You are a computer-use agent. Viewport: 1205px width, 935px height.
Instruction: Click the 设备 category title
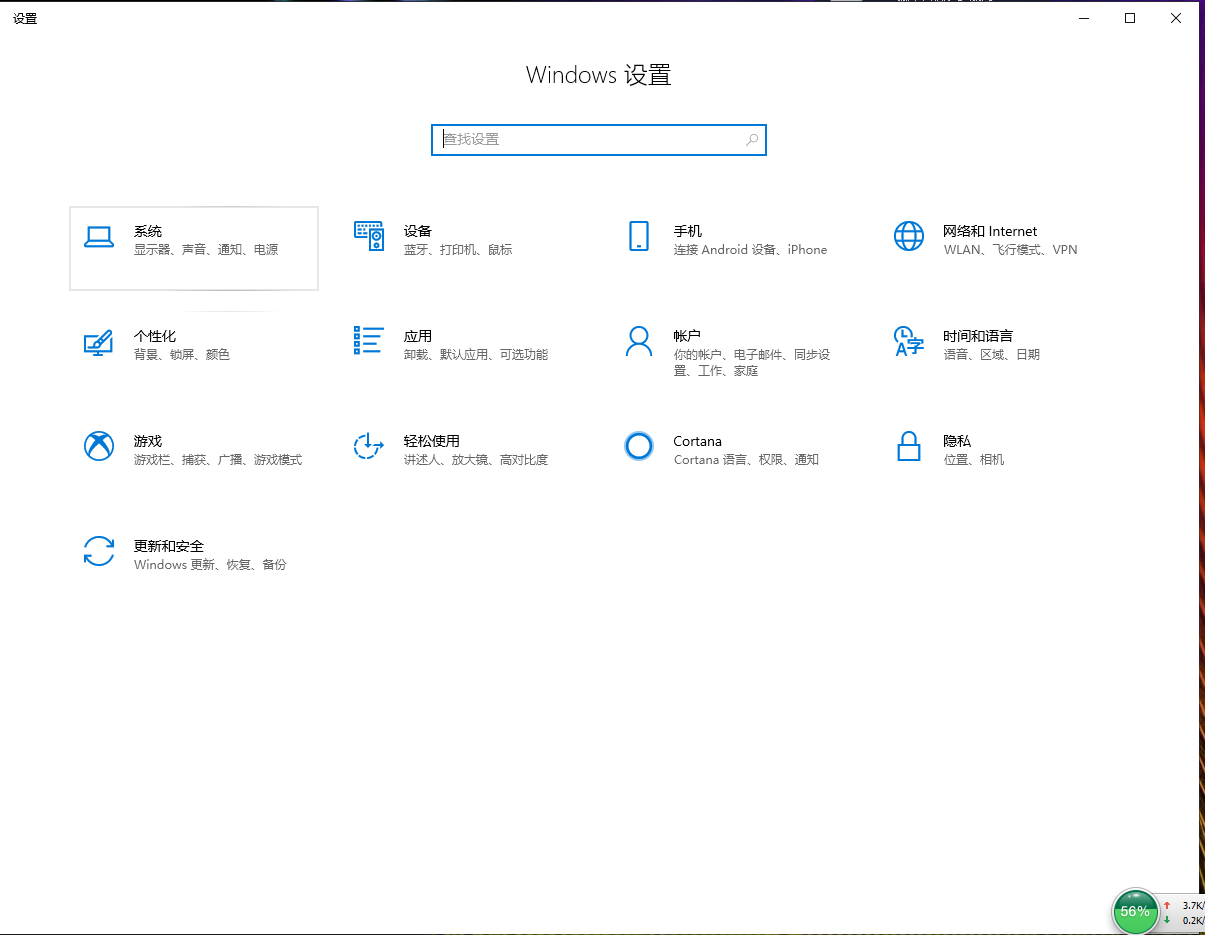pos(418,231)
